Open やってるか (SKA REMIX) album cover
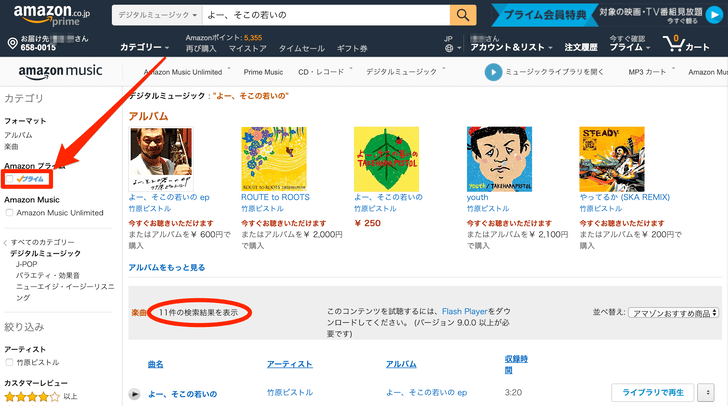 pyautogui.click(x=612, y=159)
